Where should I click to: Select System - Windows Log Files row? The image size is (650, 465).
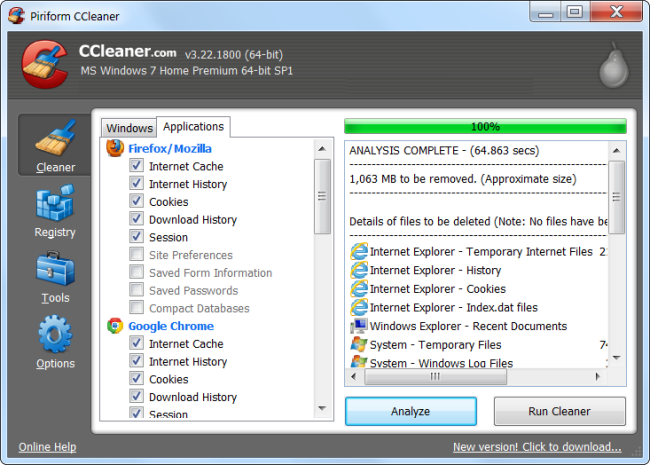pyautogui.click(x=479, y=362)
